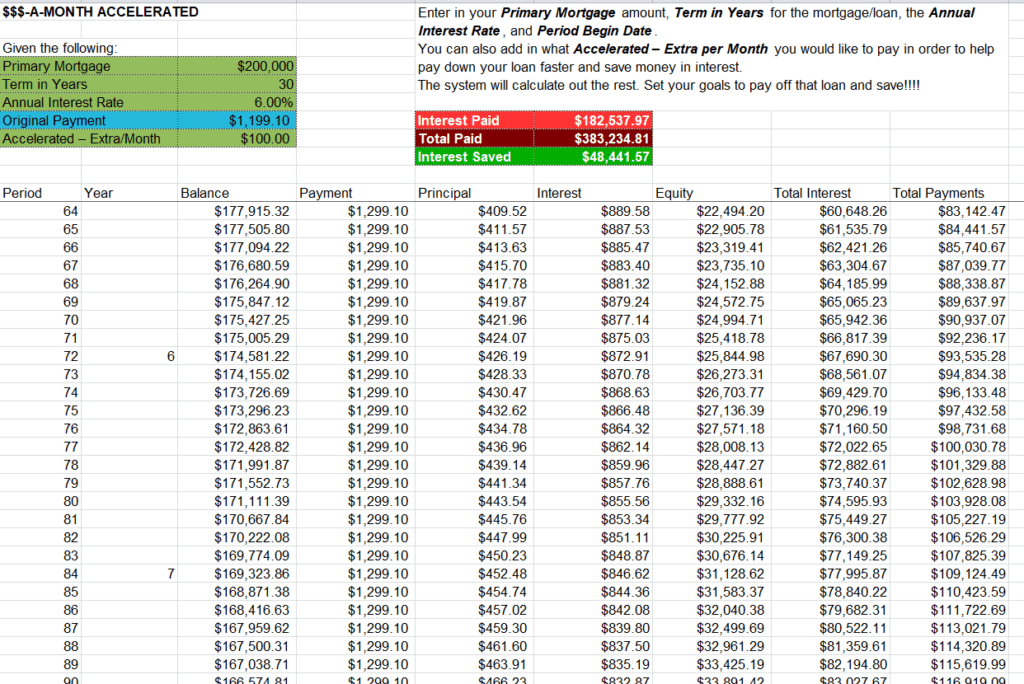Click the Interest Paid value $182,537.97
The width and height of the screenshot is (1024, 684).
[x=593, y=121]
